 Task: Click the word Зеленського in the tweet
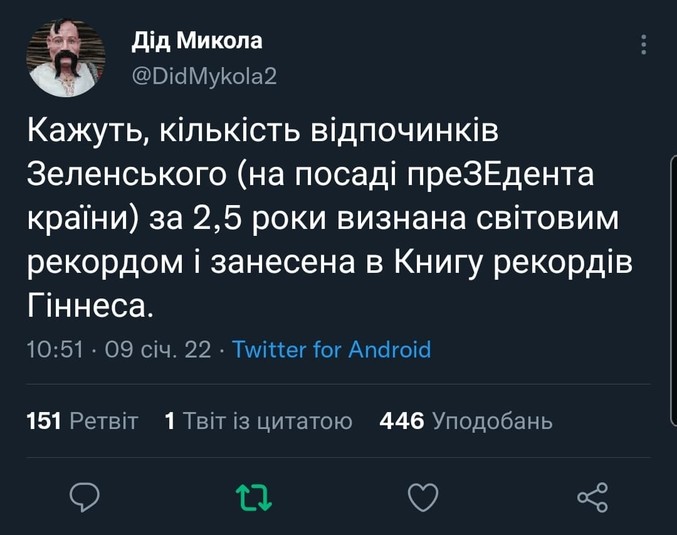126,175
